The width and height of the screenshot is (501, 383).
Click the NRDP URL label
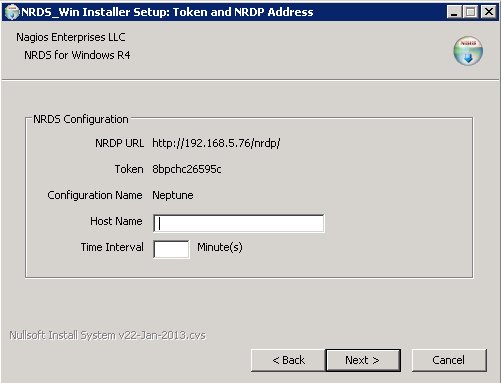[119, 143]
